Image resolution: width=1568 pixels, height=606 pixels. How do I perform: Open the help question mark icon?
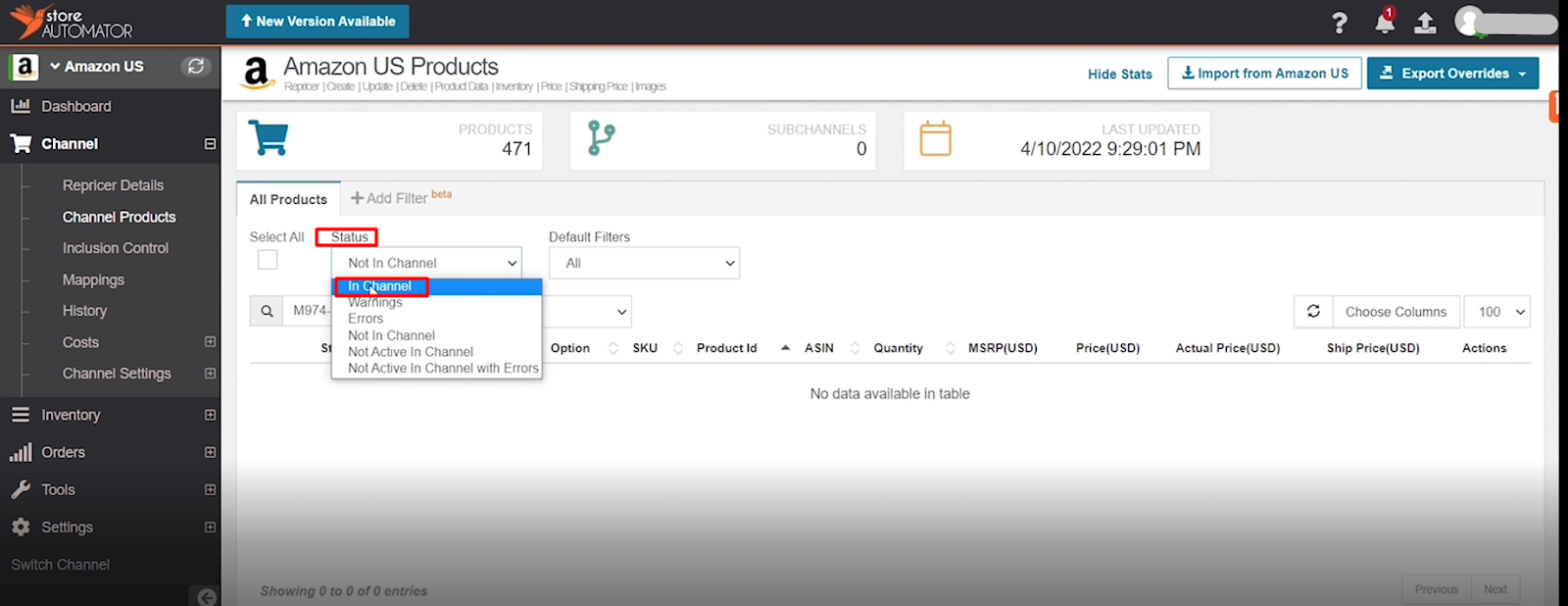(1340, 23)
